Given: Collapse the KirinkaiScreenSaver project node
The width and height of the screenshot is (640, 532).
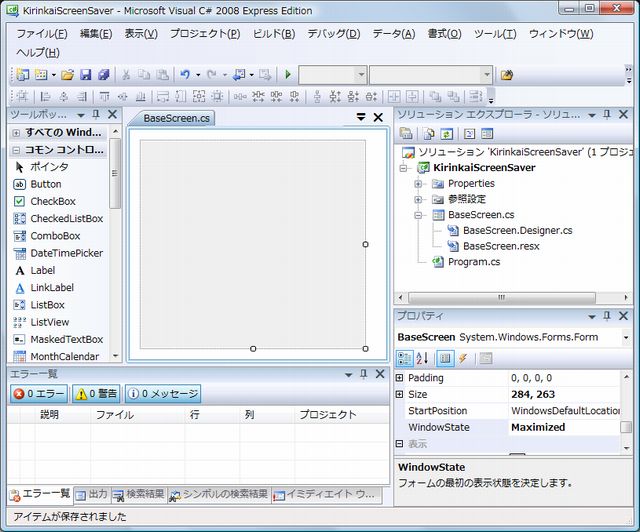Looking at the screenshot, I should coord(403,168).
